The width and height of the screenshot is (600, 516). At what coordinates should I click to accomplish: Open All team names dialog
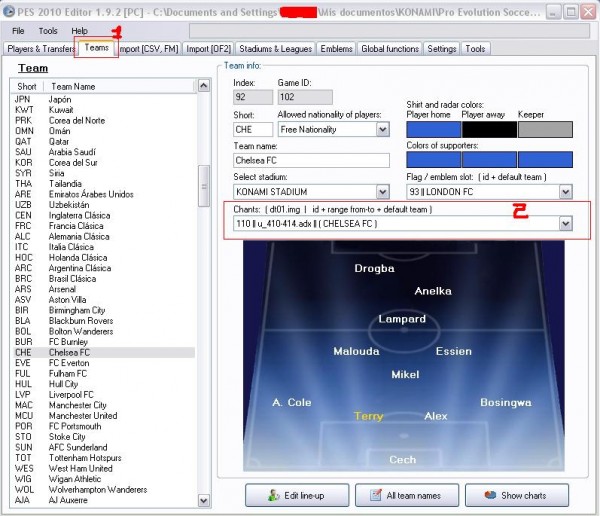point(407,495)
